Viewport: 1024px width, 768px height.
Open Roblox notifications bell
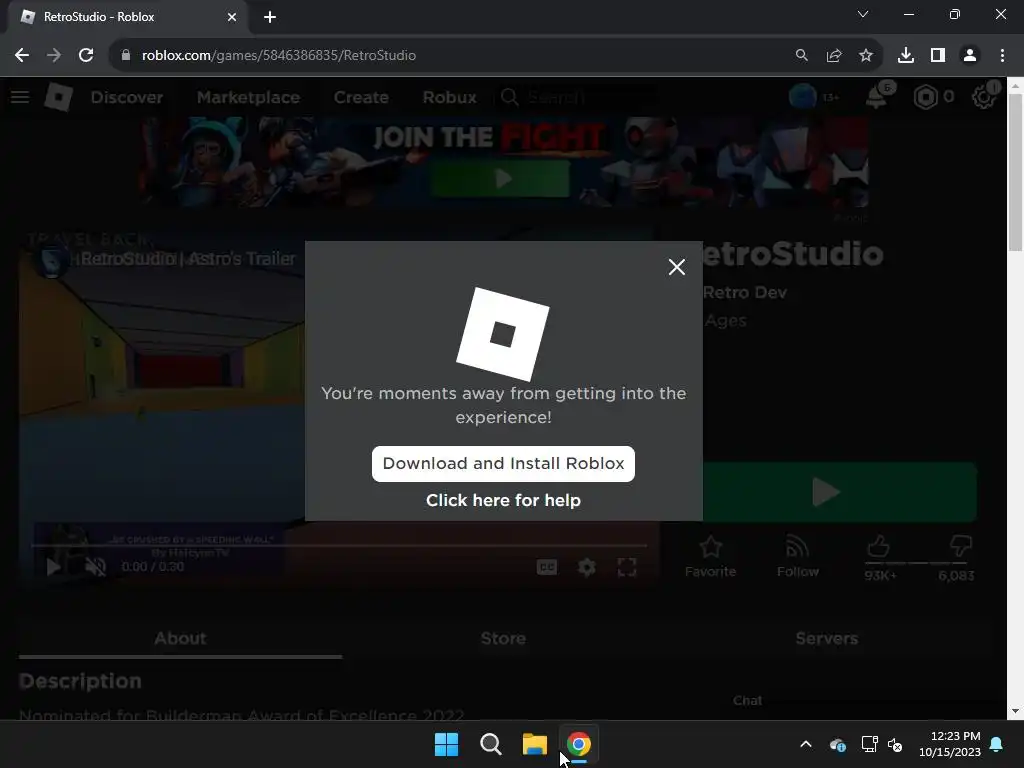coord(876,97)
